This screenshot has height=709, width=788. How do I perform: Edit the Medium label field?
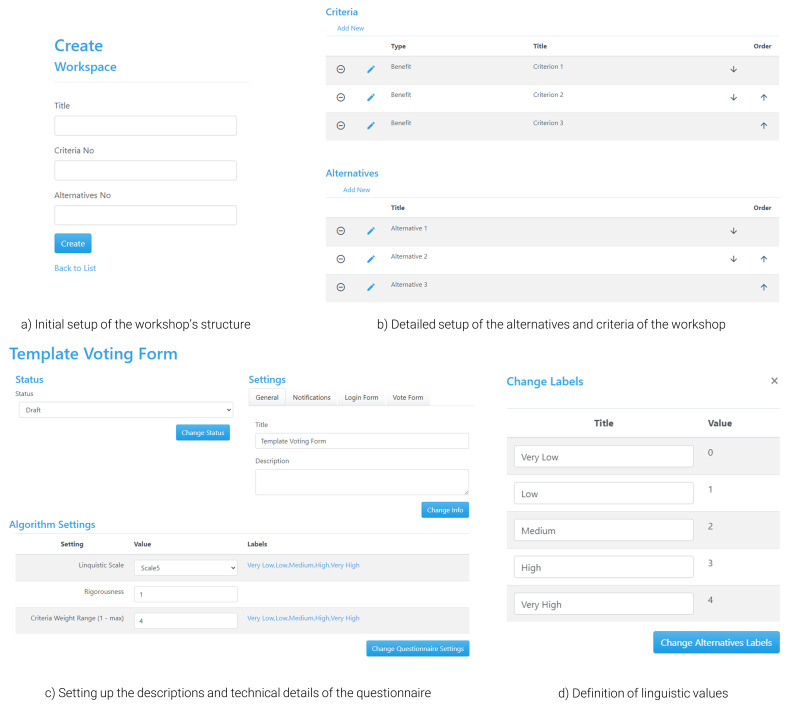point(604,531)
